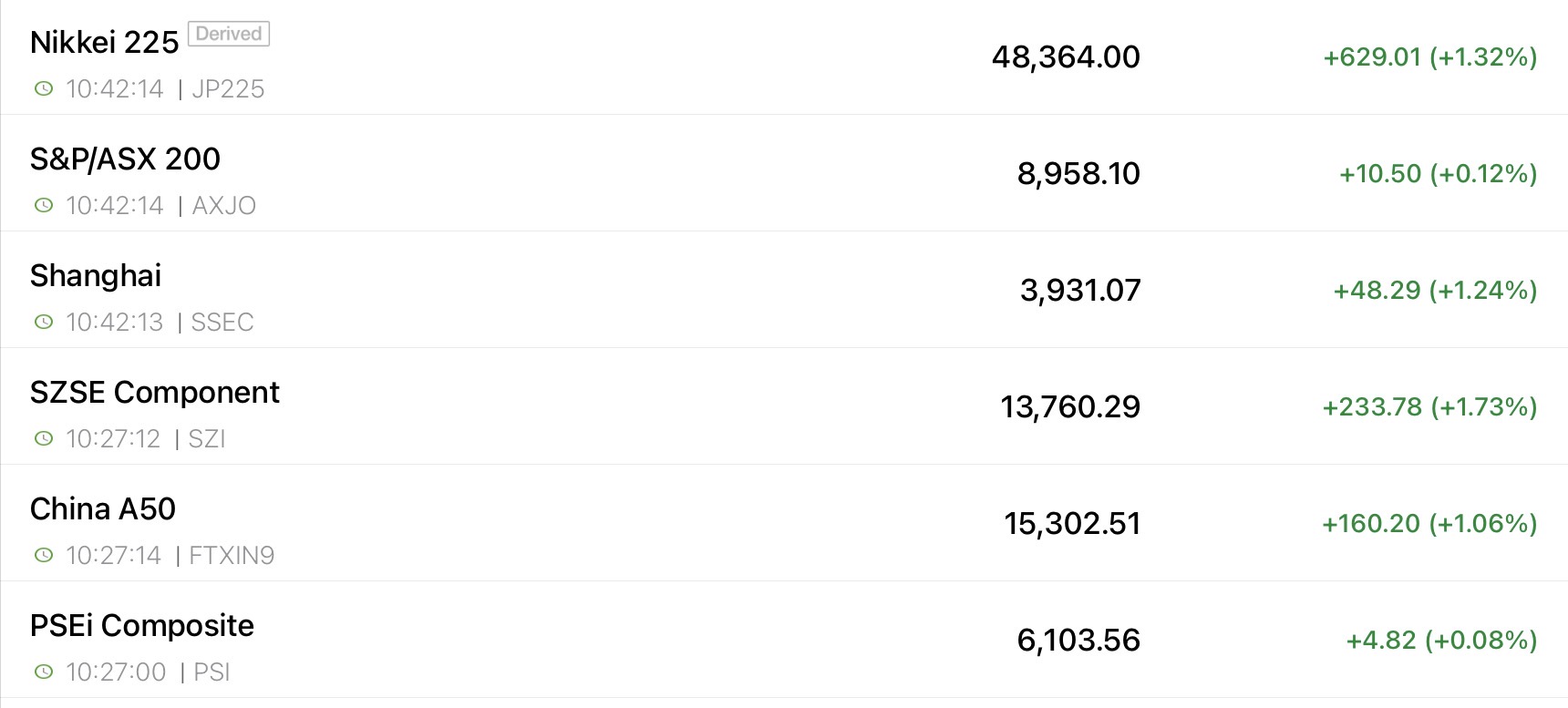Click the JP225 ticker symbol
This screenshot has width=1568, height=708.
tap(228, 88)
